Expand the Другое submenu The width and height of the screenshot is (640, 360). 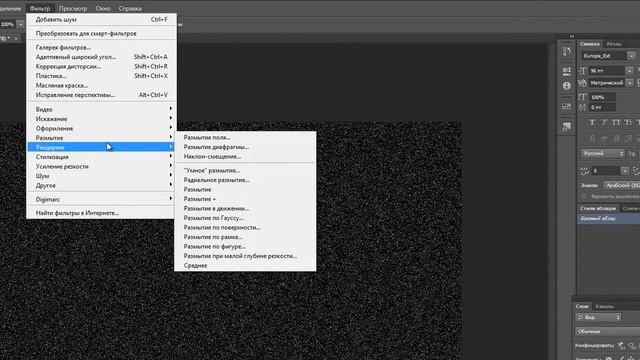click(102, 185)
